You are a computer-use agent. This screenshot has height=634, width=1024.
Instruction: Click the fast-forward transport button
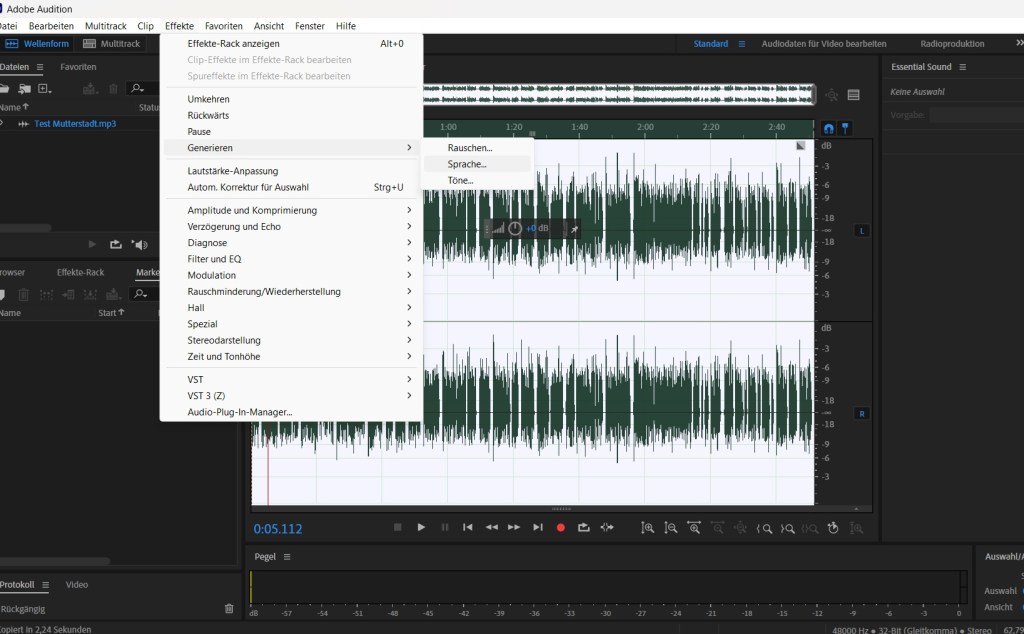coord(514,527)
